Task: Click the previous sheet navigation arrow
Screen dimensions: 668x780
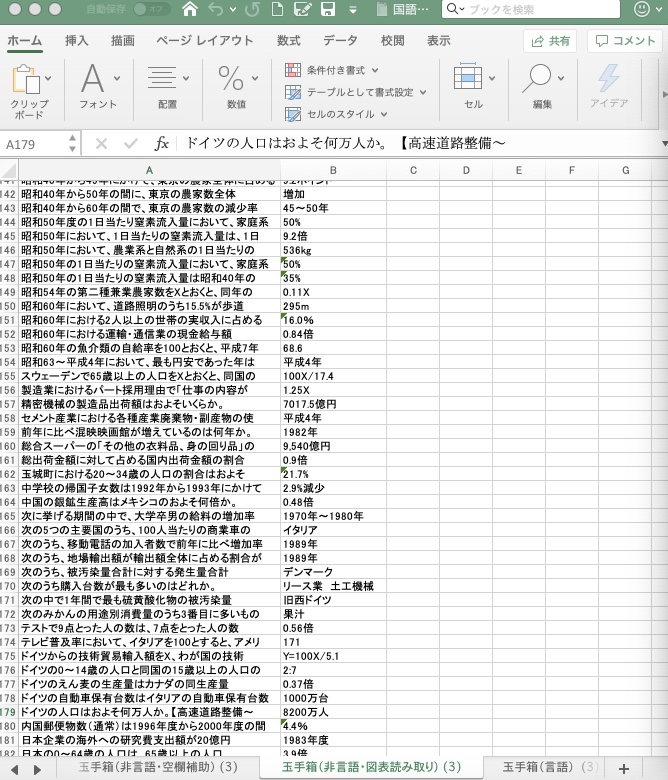Action: click(14, 769)
